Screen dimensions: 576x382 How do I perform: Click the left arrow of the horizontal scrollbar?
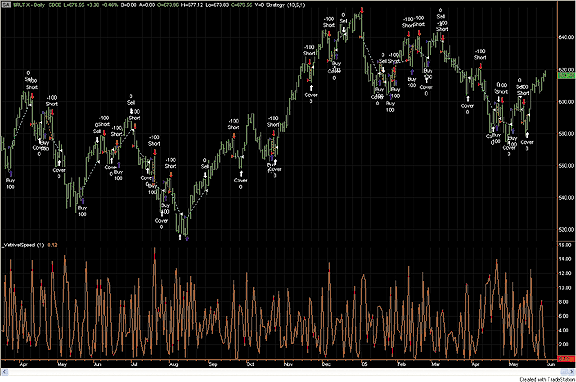(x=5, y=372)
